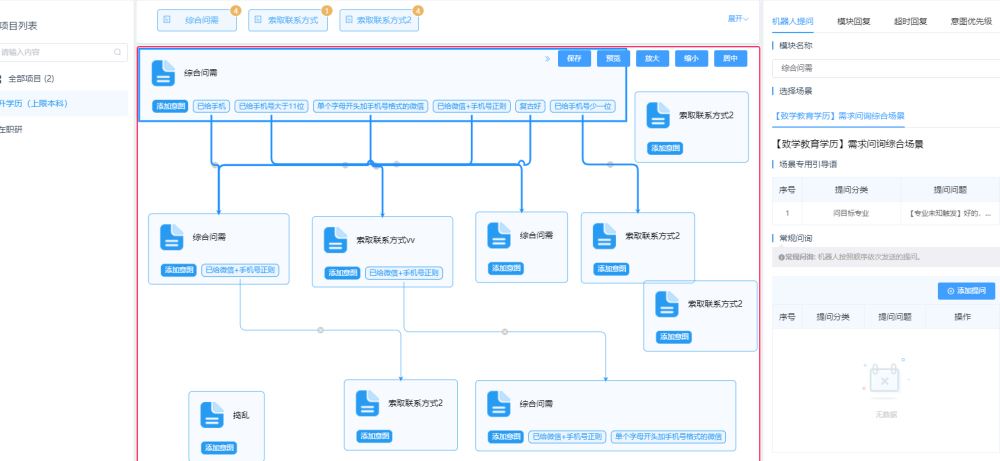The height and width of the screenshot is (461, 1000).
Task: Click the double-chevron icon left of 保存
Action: click(547, 59)
